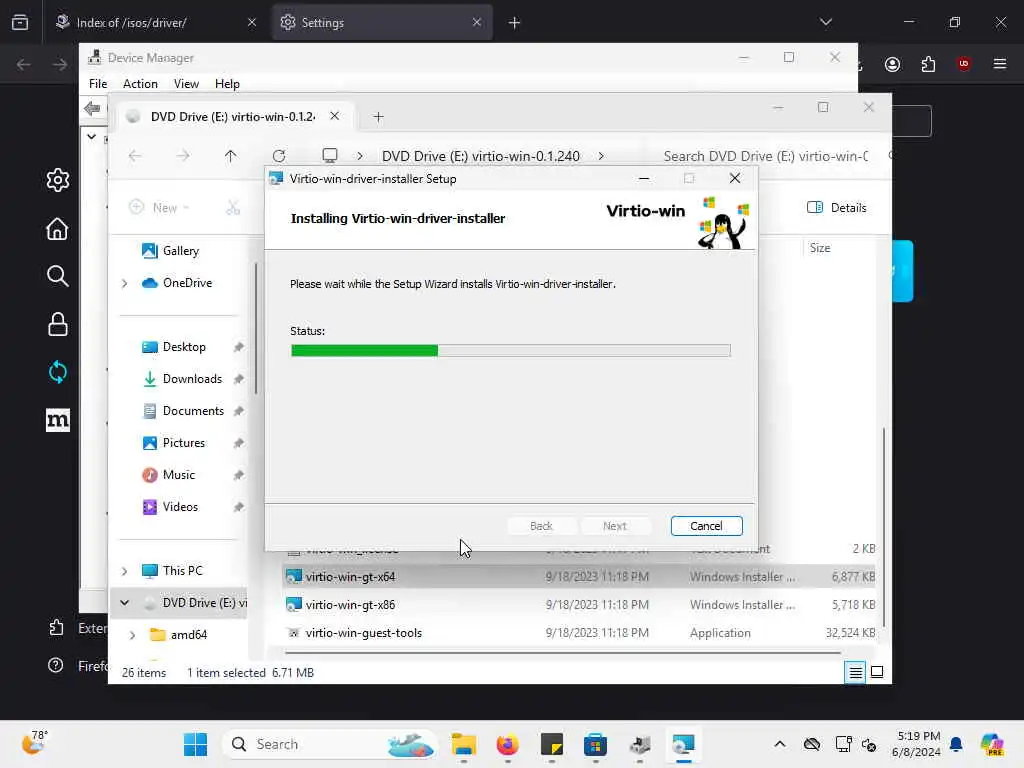
Task: Open the New dropdown in Explorer
Action: [x=159, y=208]
